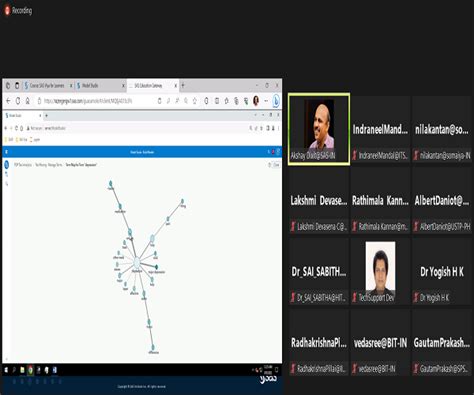
Task: Select TechSupport Dev participant tile
Action: [x=380, y=271]
